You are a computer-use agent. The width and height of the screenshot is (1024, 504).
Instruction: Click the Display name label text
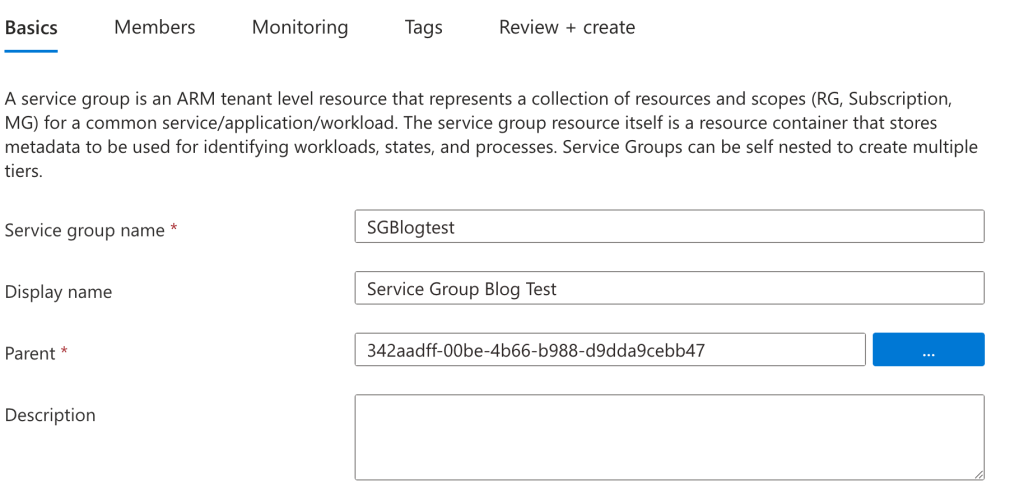[x=58, y=292]
